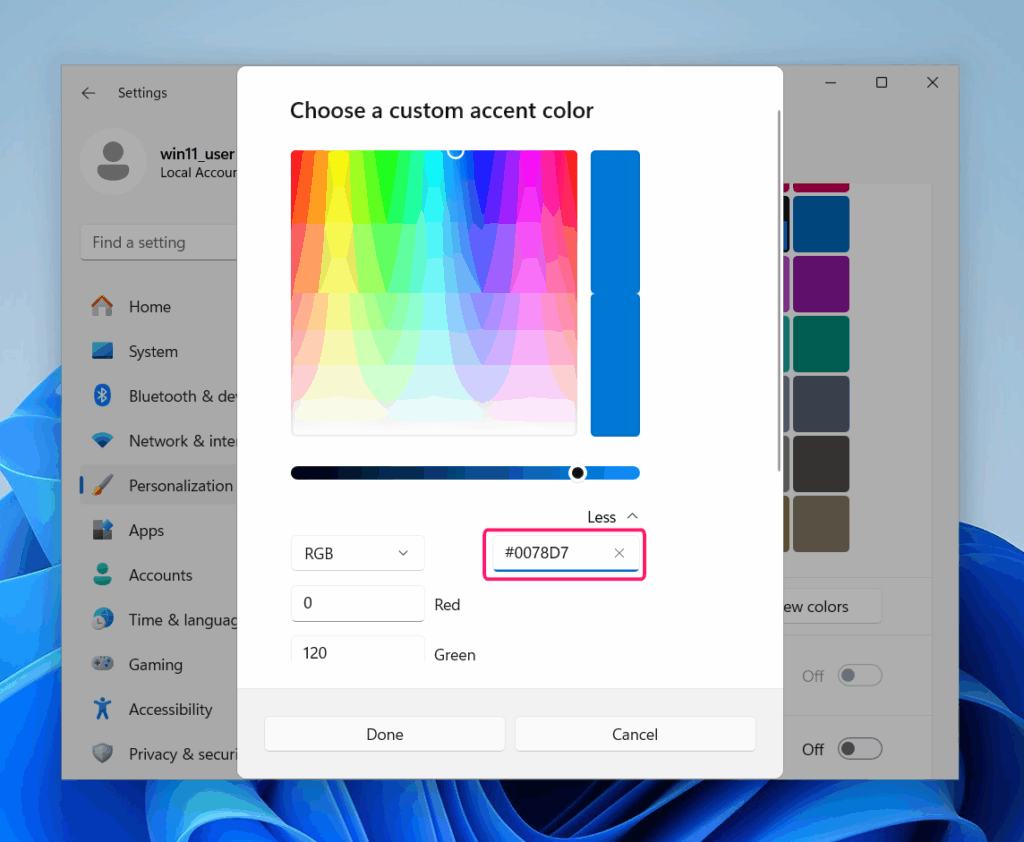Open Home in the Settings sidebar
The height and width of the screenshot is (842, 1024).
(150, 306)
